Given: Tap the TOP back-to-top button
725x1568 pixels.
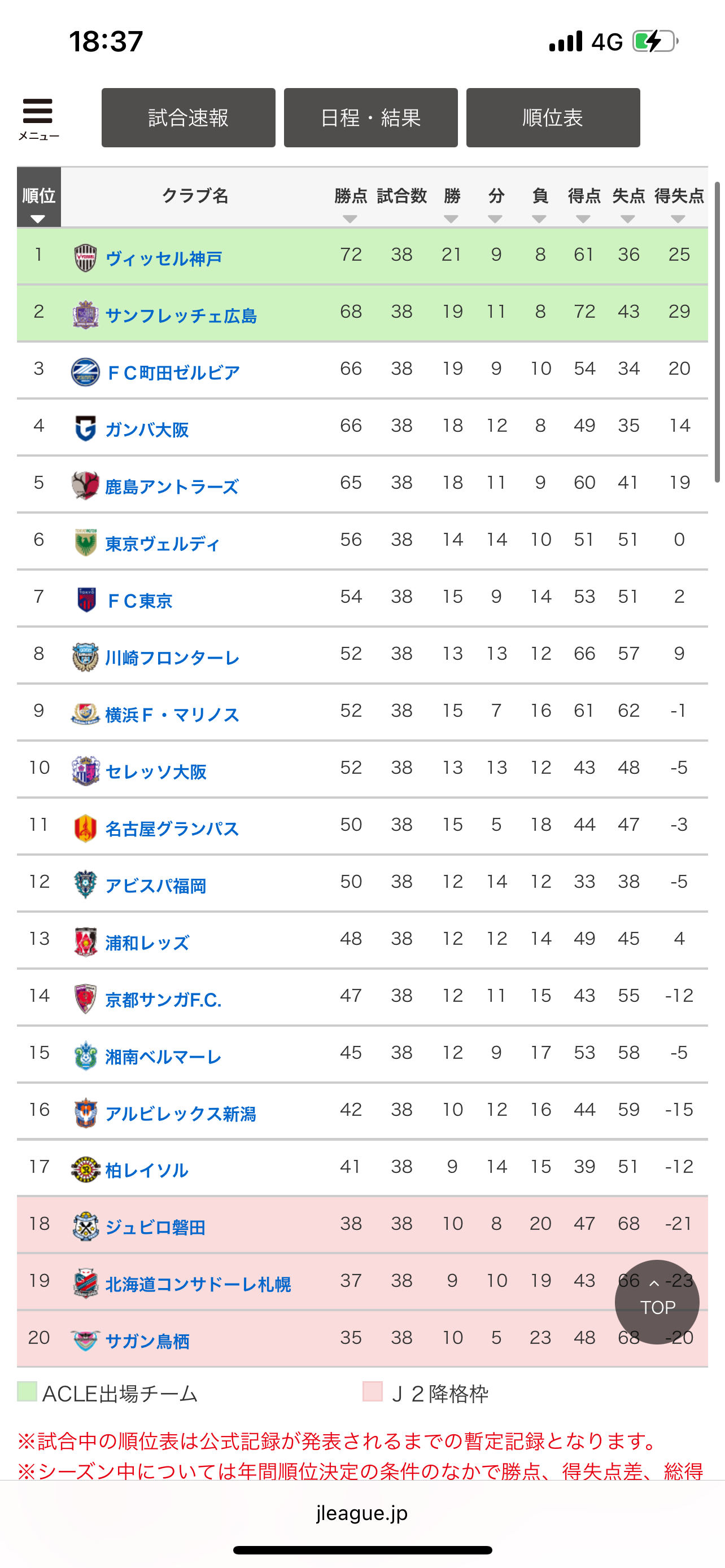Looking at the screenshot, I should (657, 1302).
